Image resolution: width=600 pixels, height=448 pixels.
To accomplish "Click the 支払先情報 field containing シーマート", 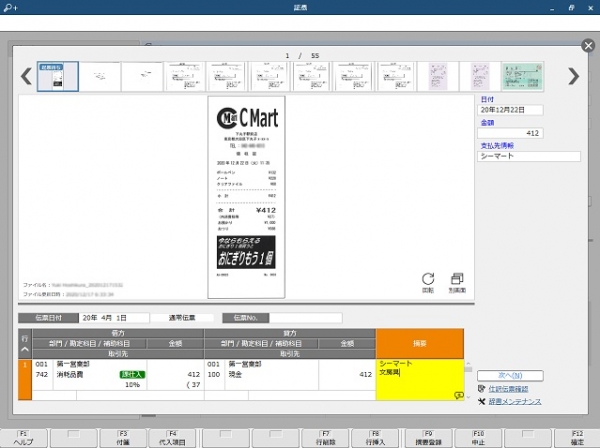I will tap(528, 156).
